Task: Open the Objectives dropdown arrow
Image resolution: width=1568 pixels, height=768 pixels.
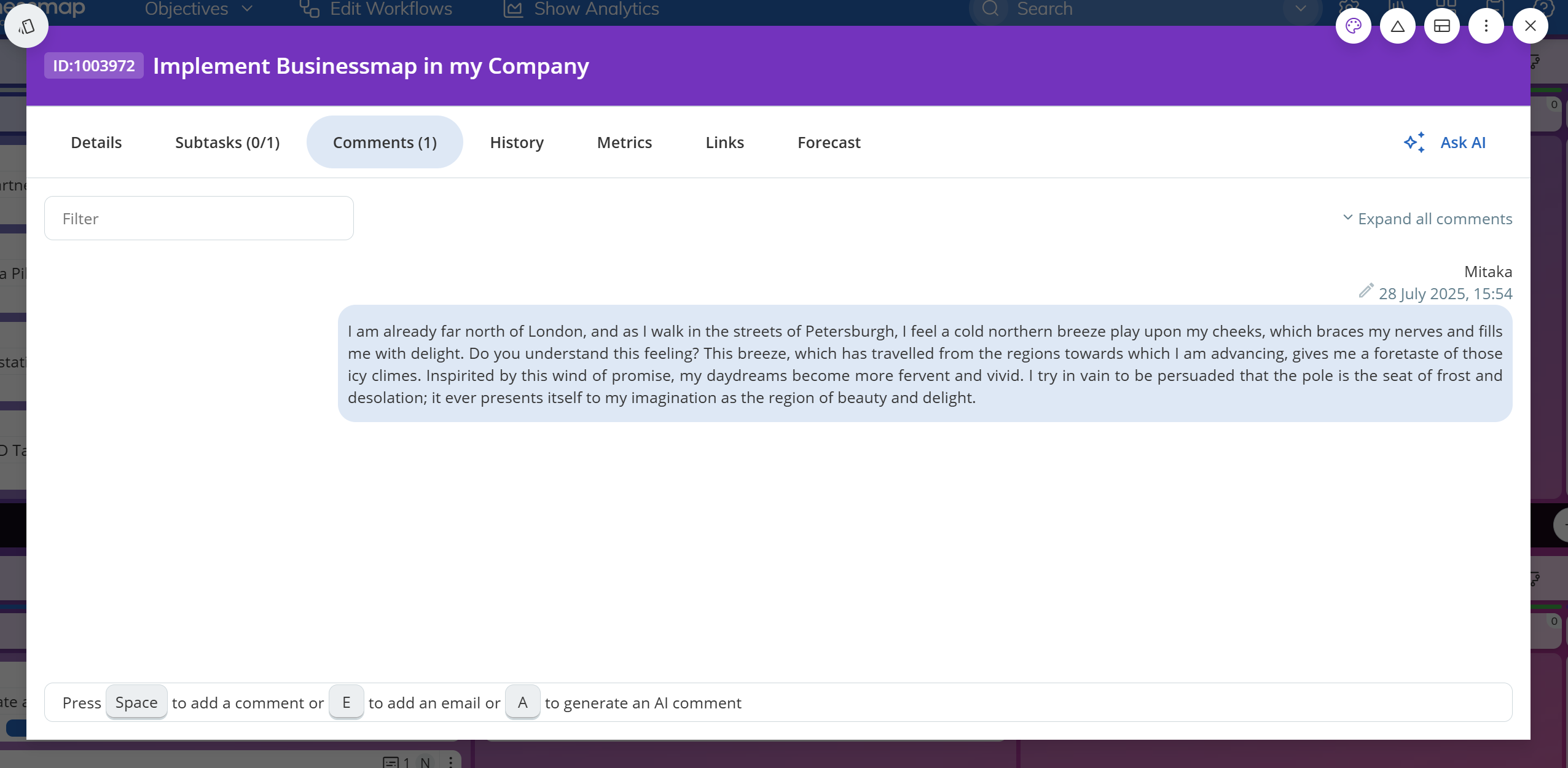Action: pyautogui.click(x=247, y=9)
